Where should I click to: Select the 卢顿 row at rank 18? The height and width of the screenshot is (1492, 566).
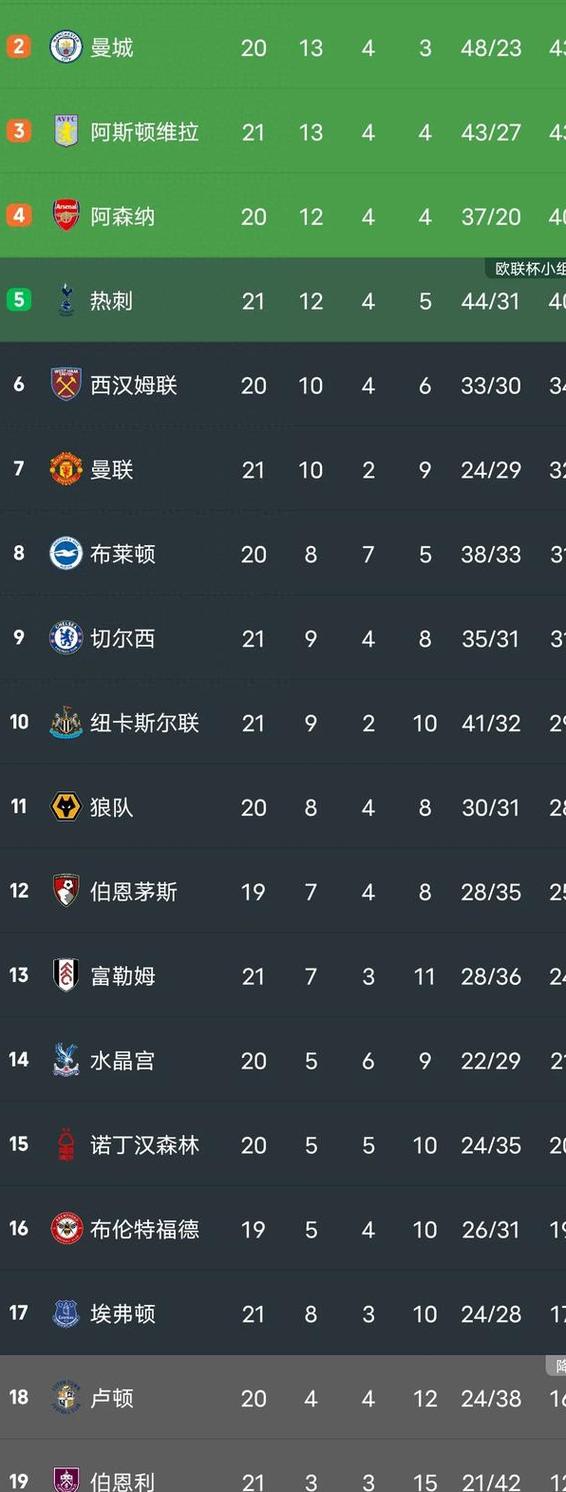point(283,1398)
